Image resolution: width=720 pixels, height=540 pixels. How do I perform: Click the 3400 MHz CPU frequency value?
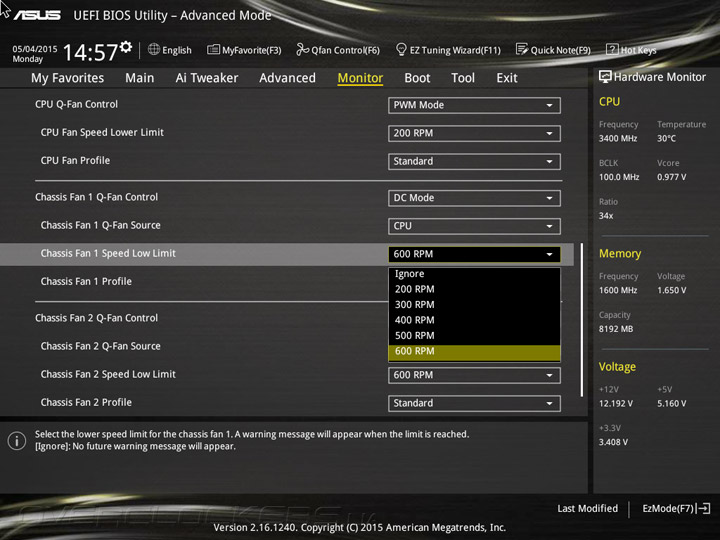coord(618,138)
